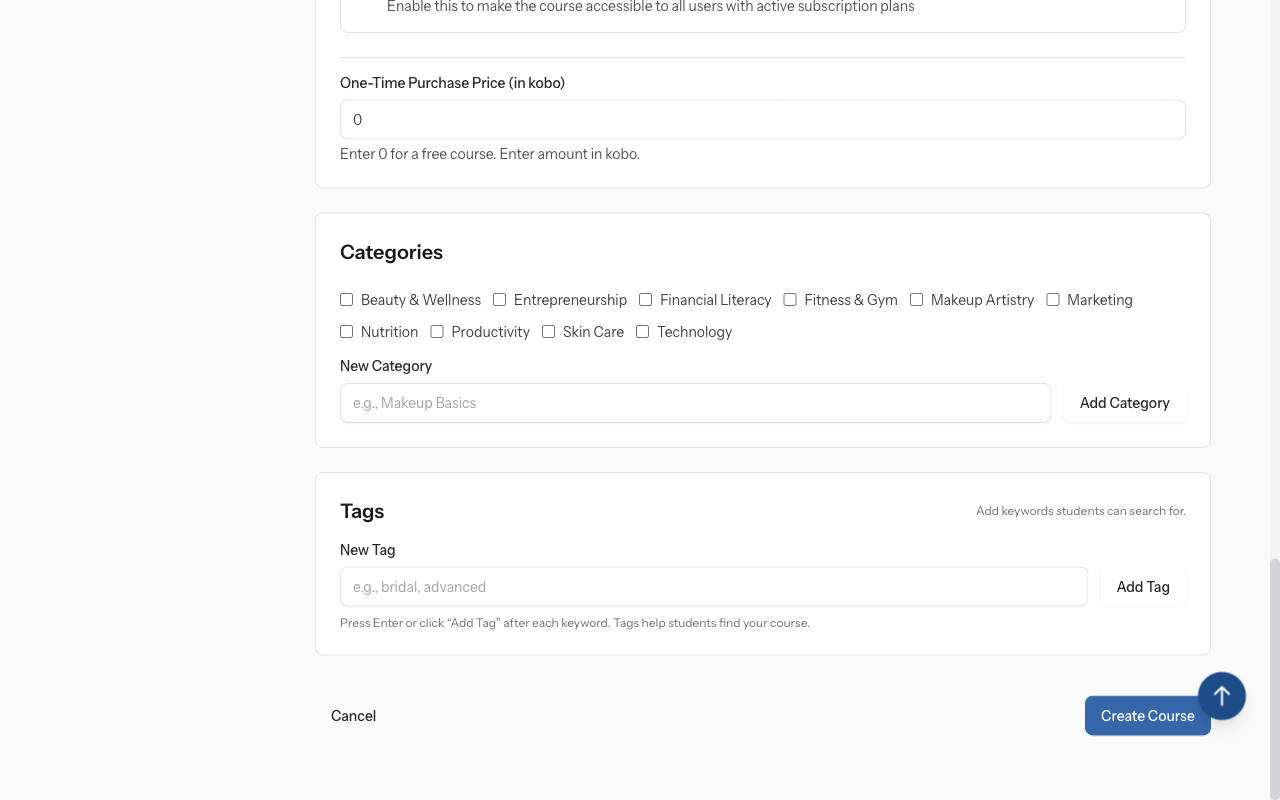The image size is (1280, 800).
Task: Check the Beauty & Wellness category
Action: pyautogui.click(x=347, y=300)
